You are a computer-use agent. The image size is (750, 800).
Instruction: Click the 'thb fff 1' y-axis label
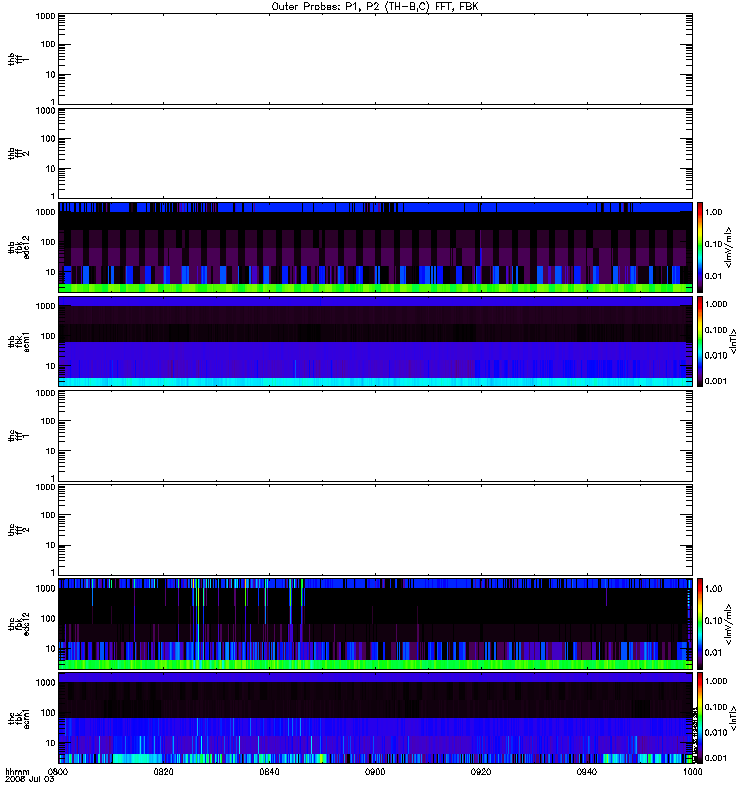(x=18, y=59)
